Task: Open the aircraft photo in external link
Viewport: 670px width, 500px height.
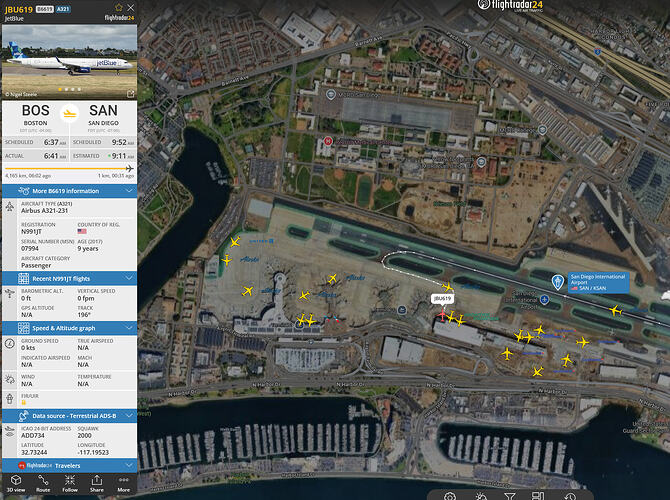Action: [131, 93]
